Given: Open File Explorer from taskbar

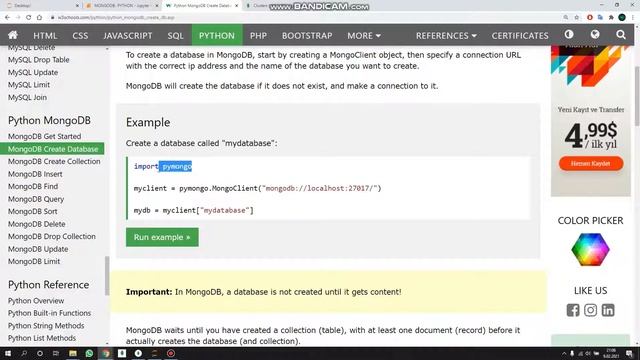Looking at the screenshot, I should [x=73, y=353].
